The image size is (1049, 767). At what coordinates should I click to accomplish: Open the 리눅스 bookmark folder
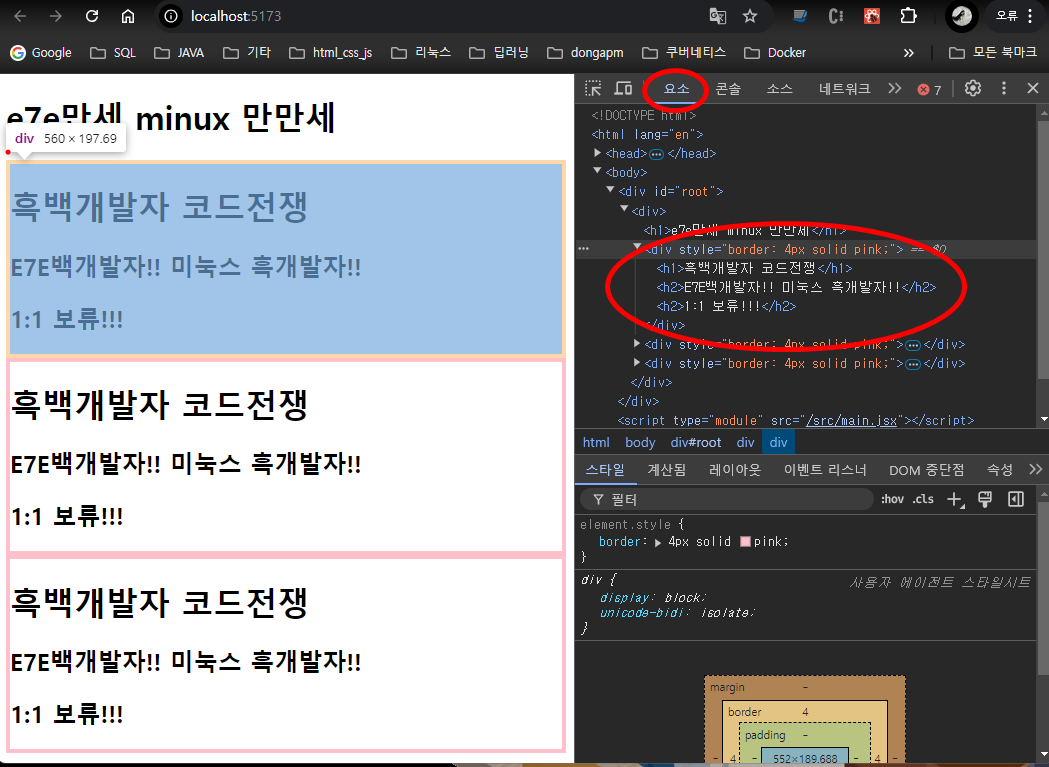(x=421, y=53)
